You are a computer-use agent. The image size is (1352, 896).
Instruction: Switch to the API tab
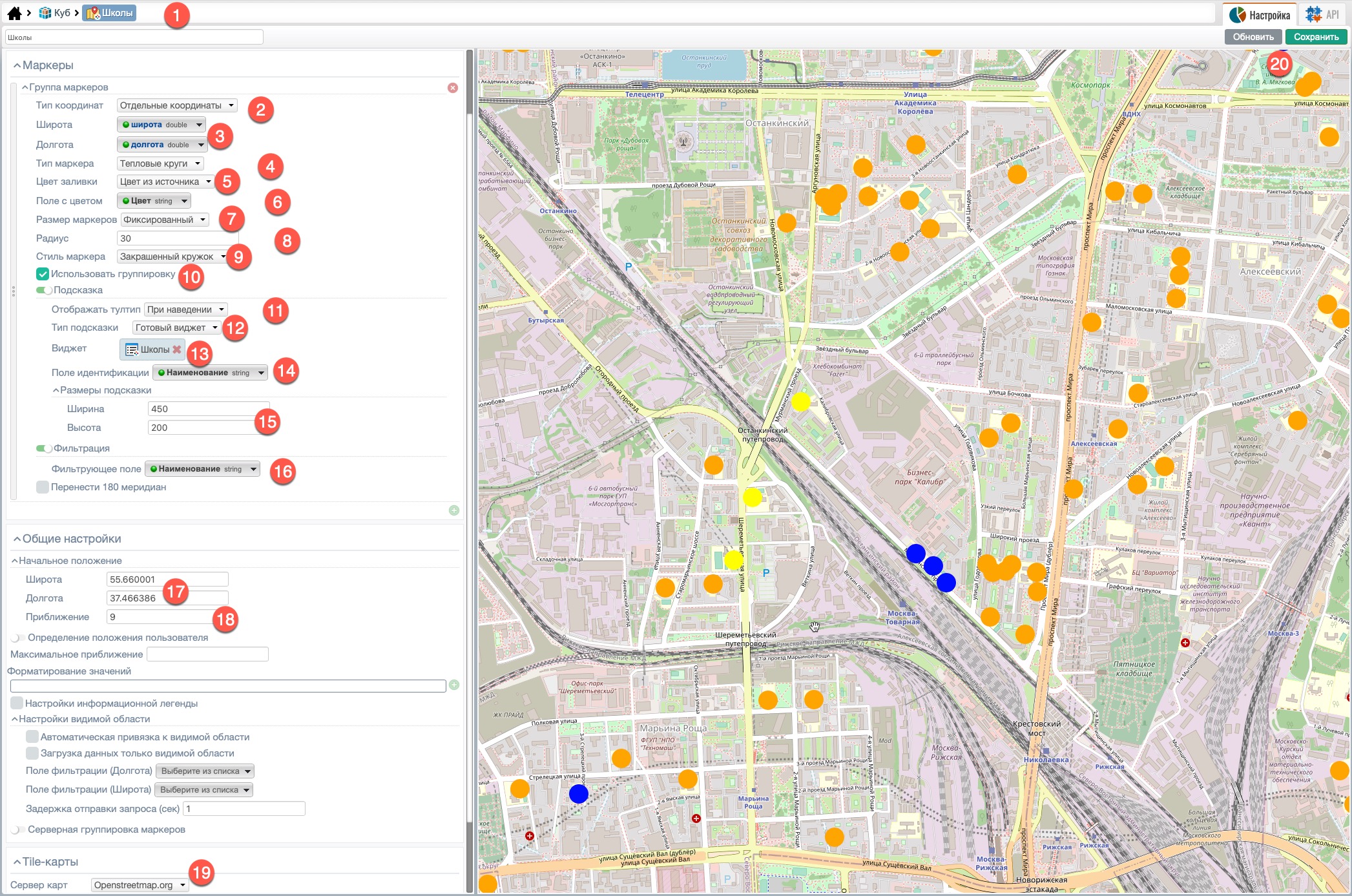pyautogui.click(x=1323, y=14)
